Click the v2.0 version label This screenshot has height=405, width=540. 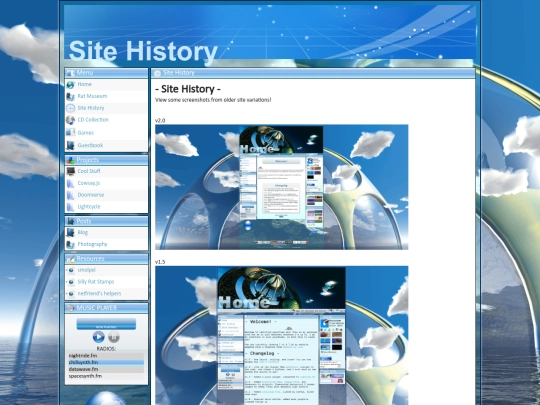pos(160,121)
